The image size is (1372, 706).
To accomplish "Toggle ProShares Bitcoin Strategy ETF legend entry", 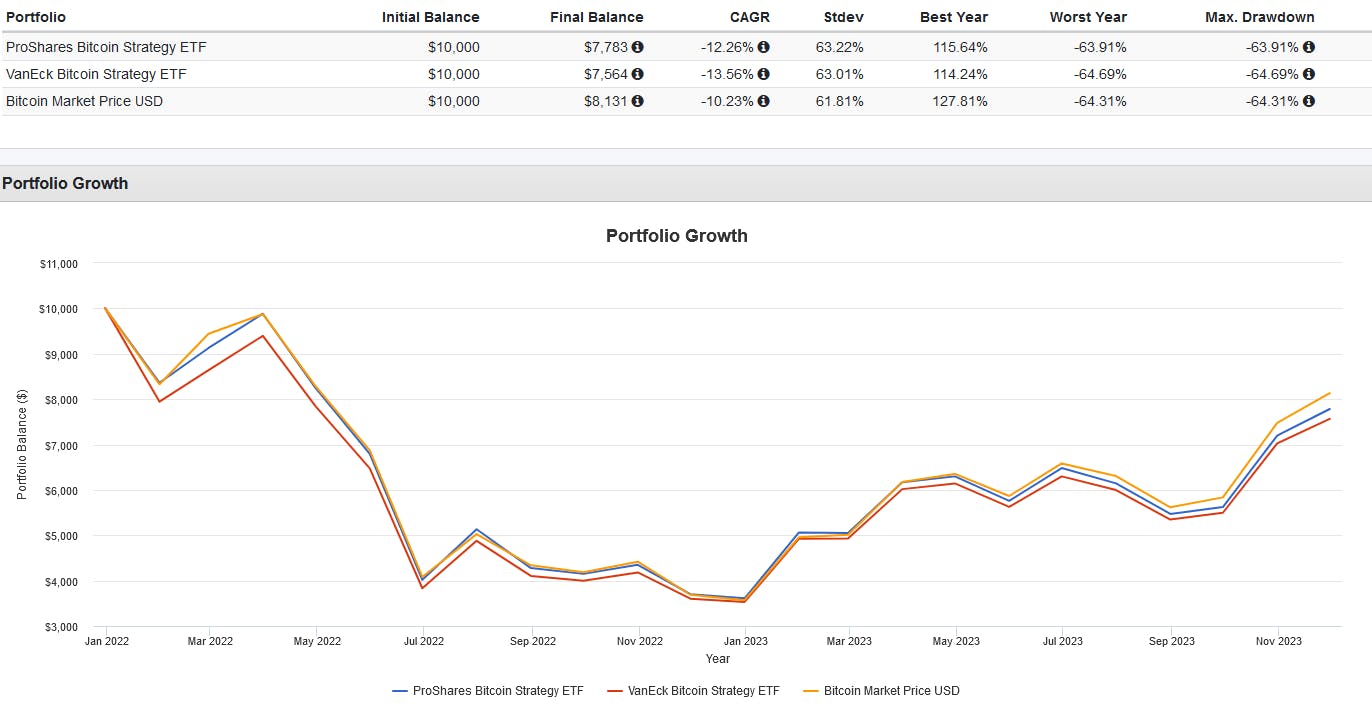I will [497, 691].
